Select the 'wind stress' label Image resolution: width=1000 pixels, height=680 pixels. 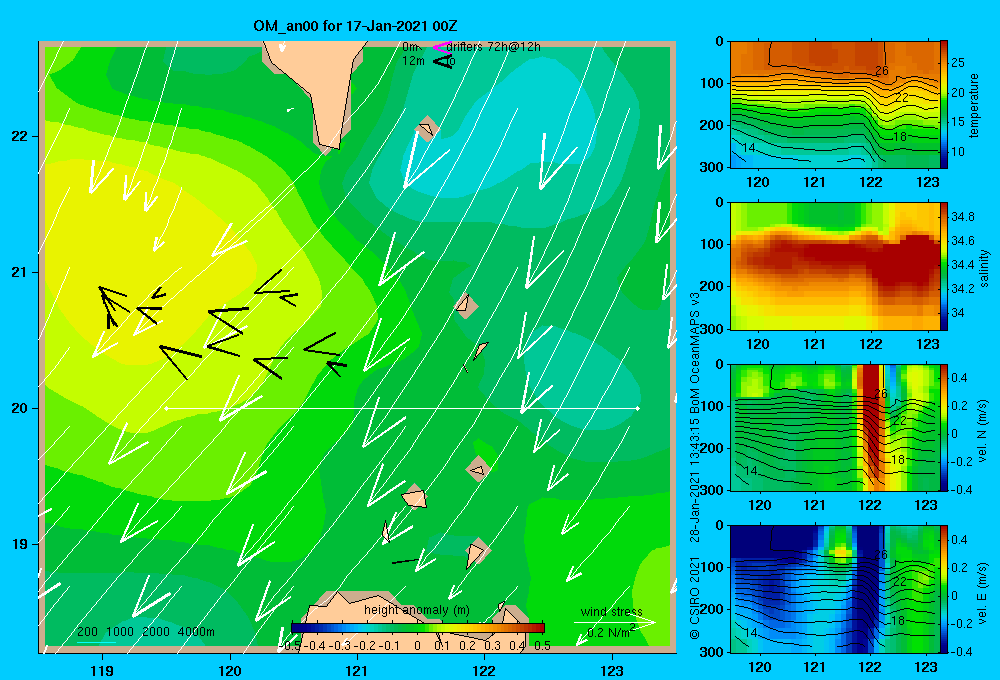pyautogui.click(x=611, y=611)
